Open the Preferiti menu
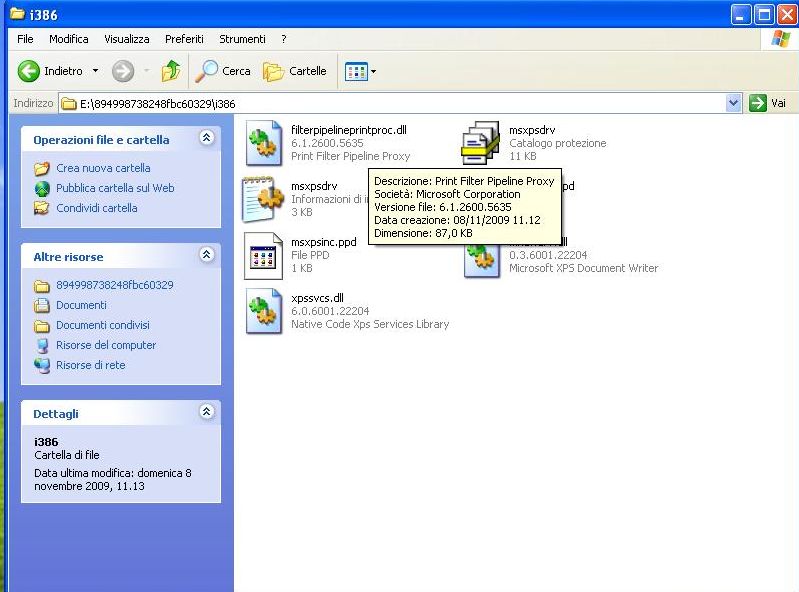The height and width of the screenshot is (592, 799). pyautogui.click(x=184, y=39)
